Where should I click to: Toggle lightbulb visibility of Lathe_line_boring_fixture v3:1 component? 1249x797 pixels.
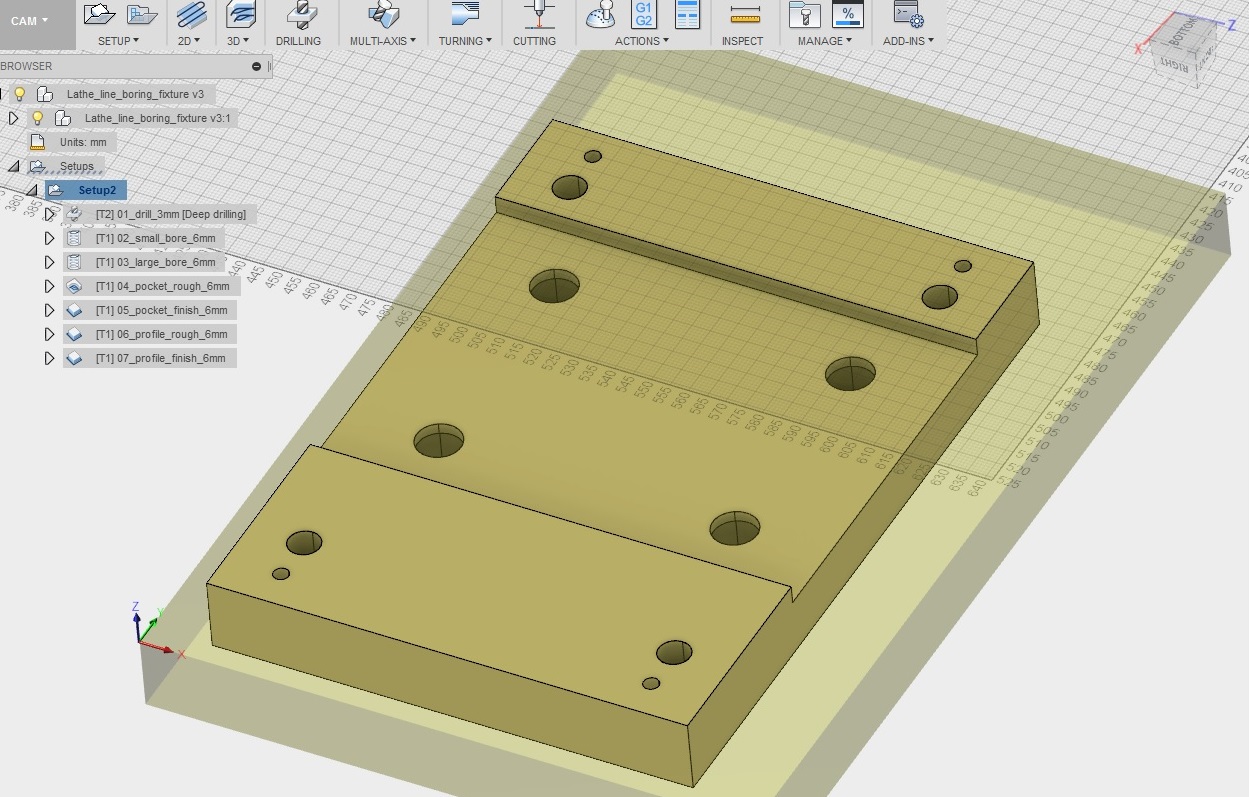38,118
